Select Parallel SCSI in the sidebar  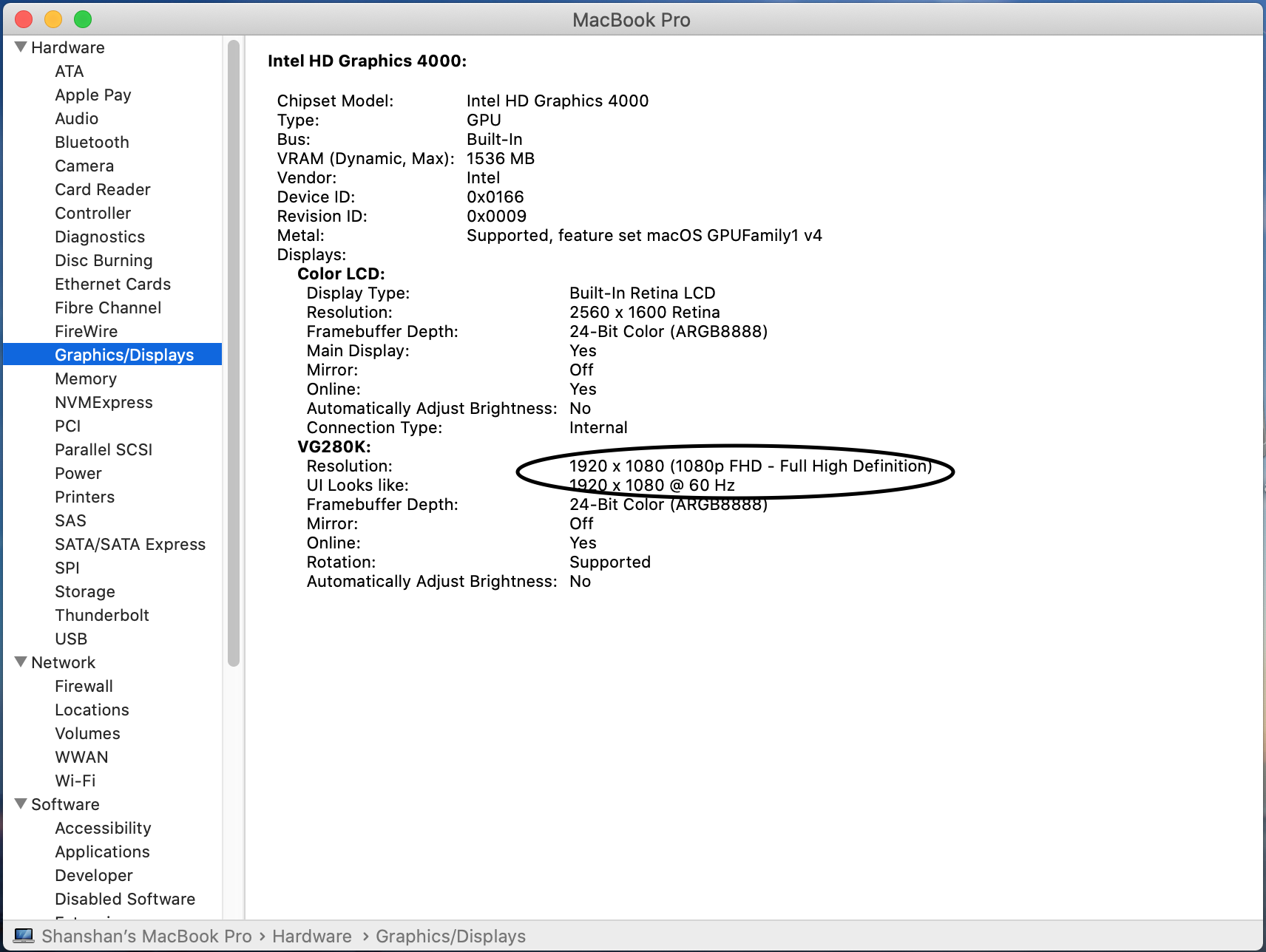tap(104, 449)
